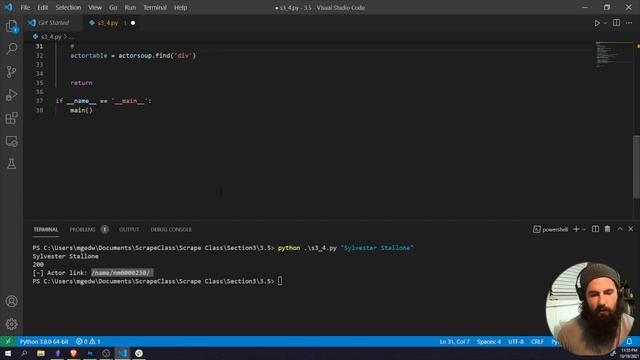Open the Brave browser from the taskbar
Viewport: 640px width, 360px height.
73,353
